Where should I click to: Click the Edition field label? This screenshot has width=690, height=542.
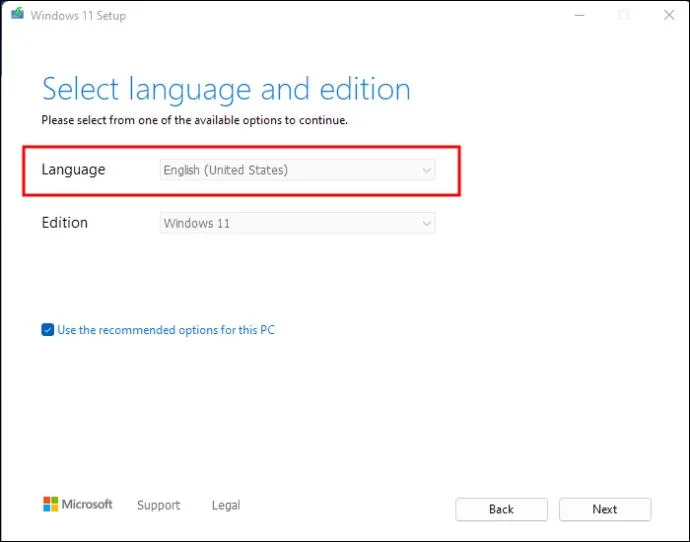coord(65,223)
